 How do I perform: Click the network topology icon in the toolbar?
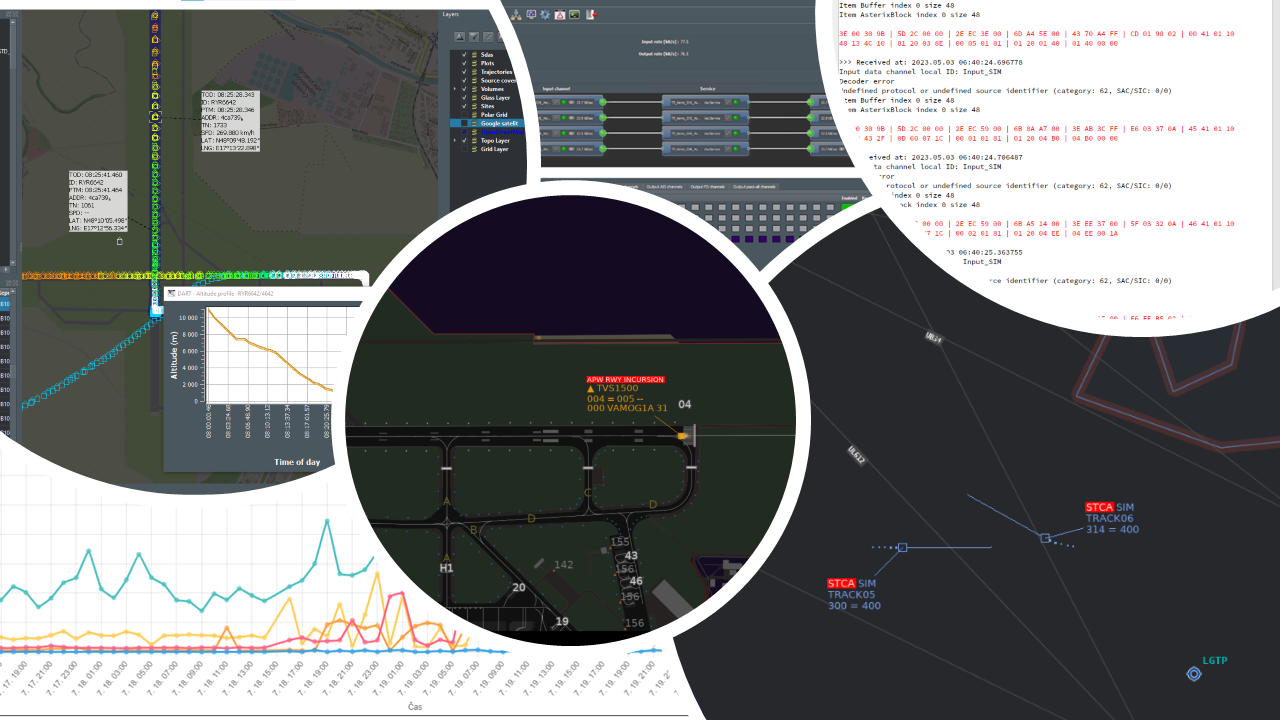click(x=516, y=15)
